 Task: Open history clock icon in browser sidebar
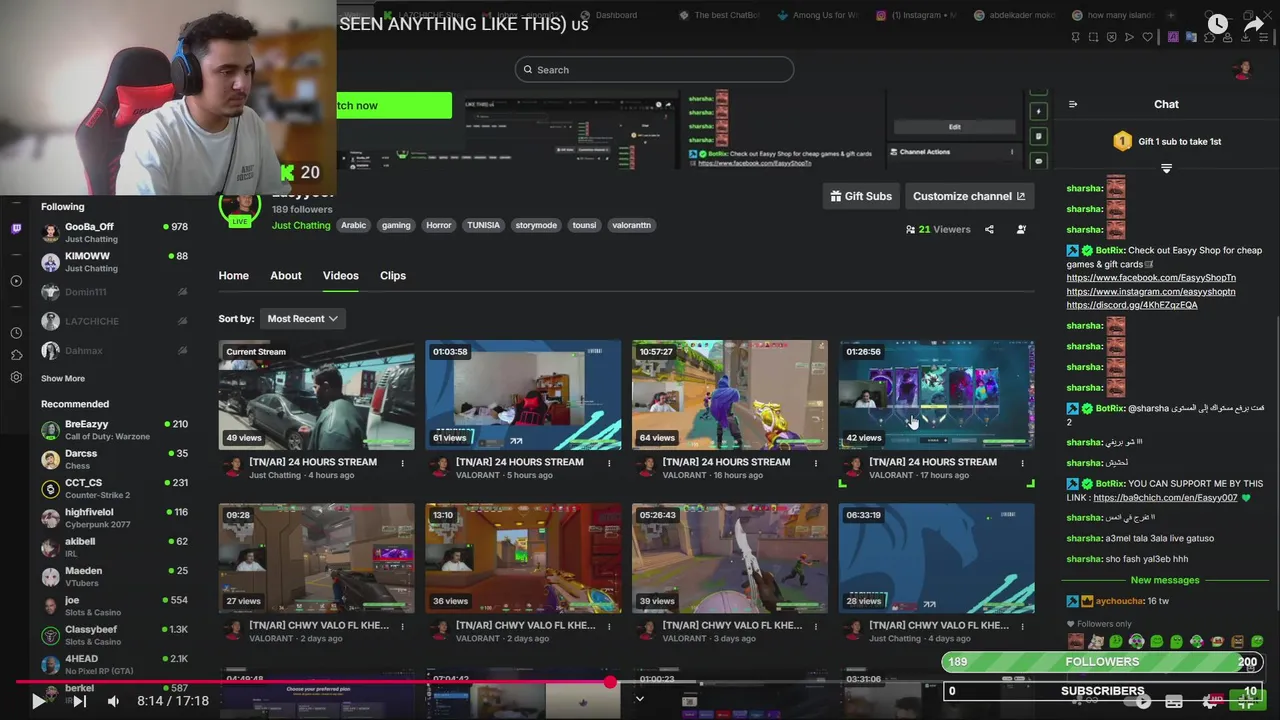[16, 333]
